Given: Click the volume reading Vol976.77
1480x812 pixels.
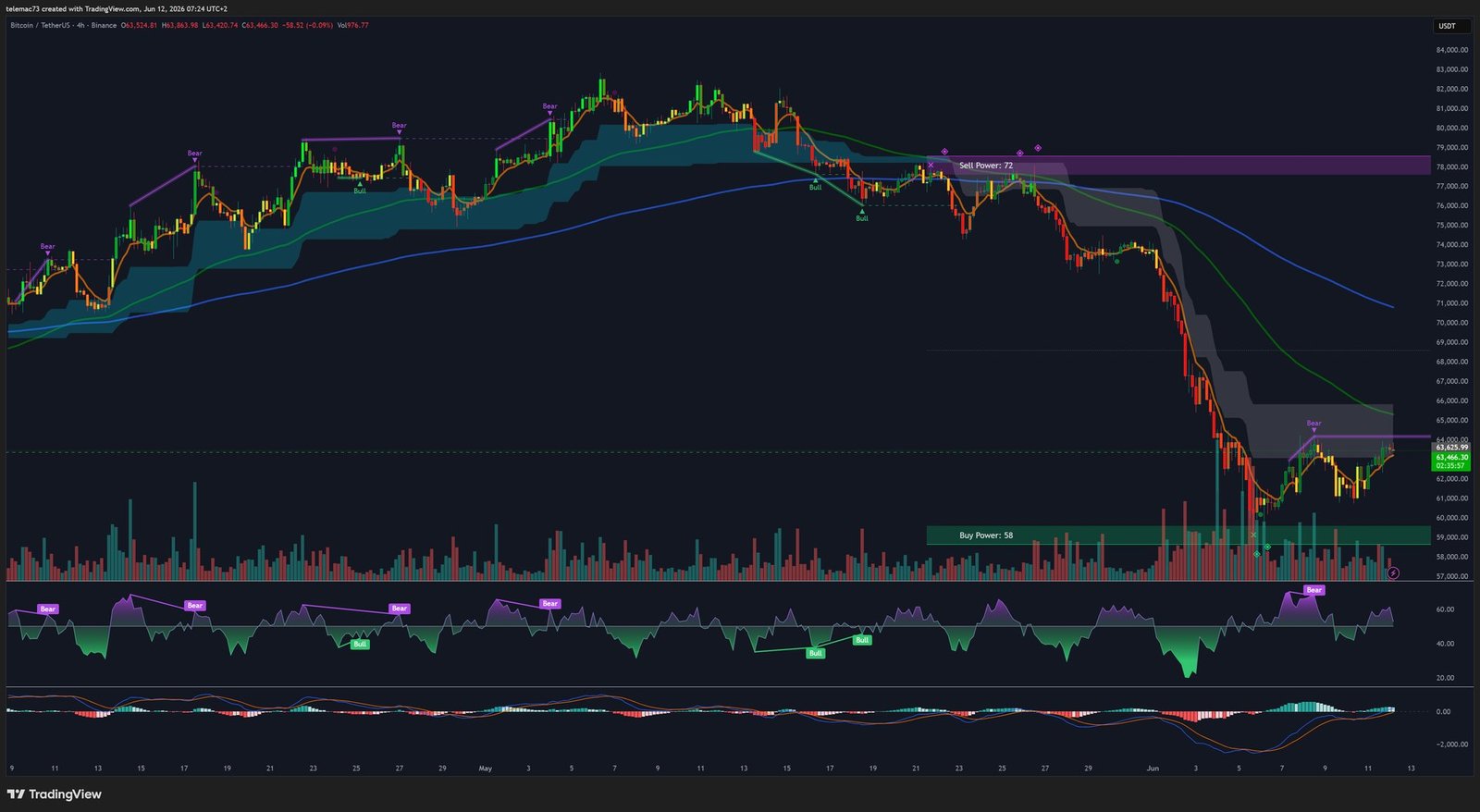Looking at the screenshot, I should (353, 26).
